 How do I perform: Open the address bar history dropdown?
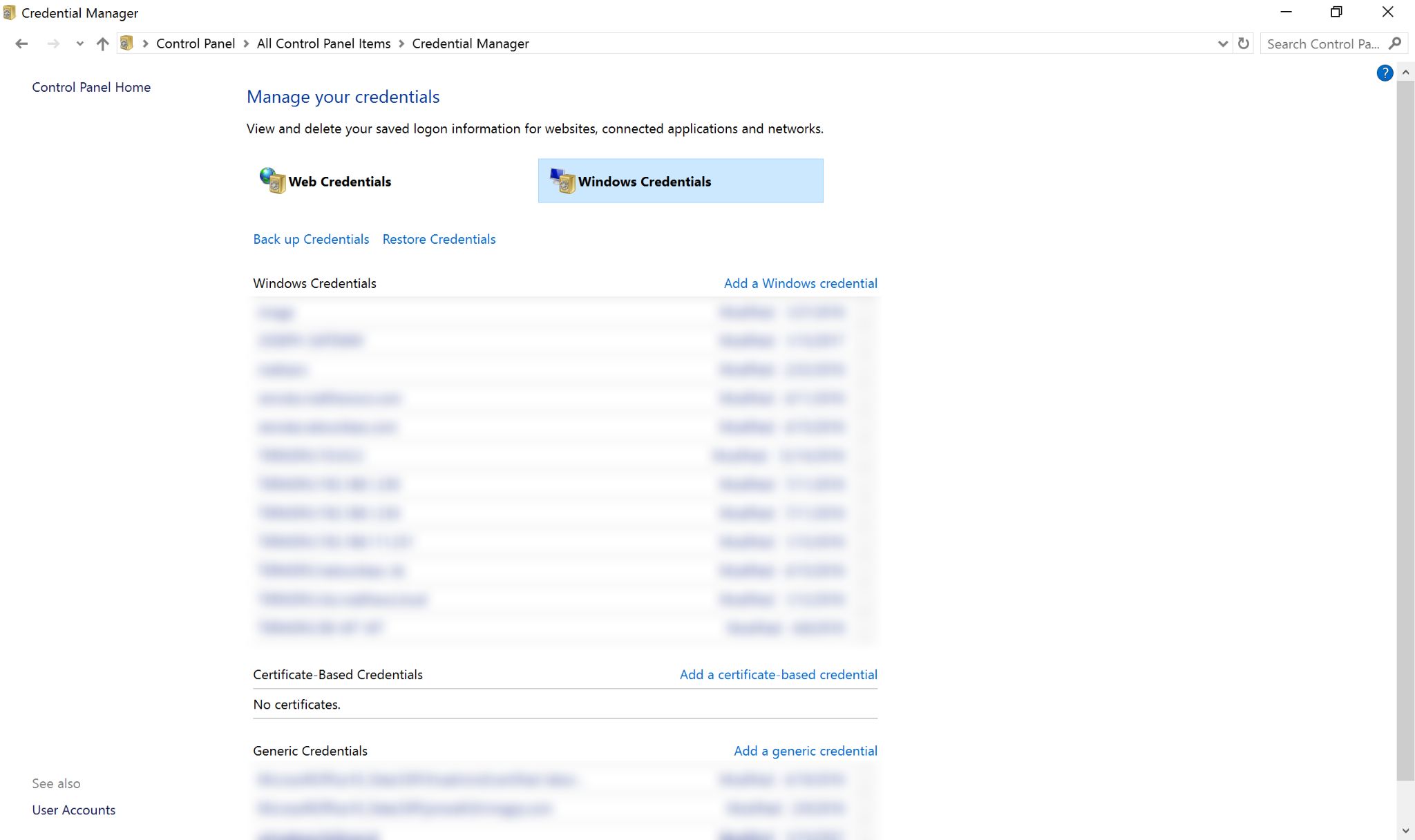tap(1222, 44)
